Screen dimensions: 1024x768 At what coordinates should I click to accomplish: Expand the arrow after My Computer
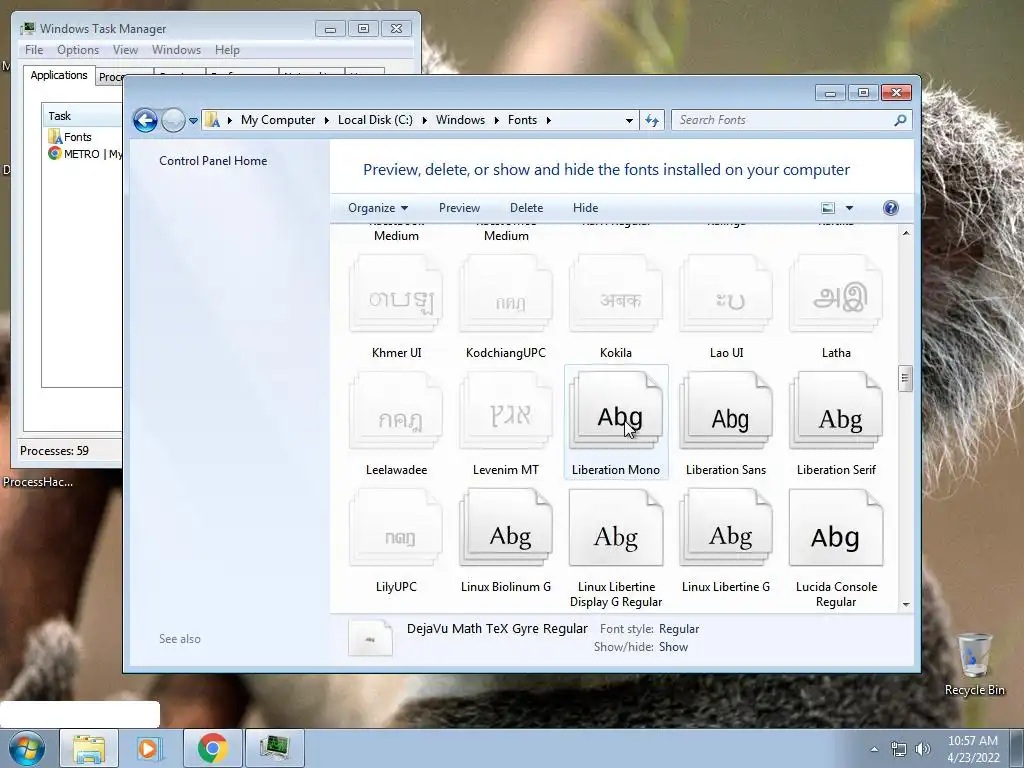pos(327,120)
